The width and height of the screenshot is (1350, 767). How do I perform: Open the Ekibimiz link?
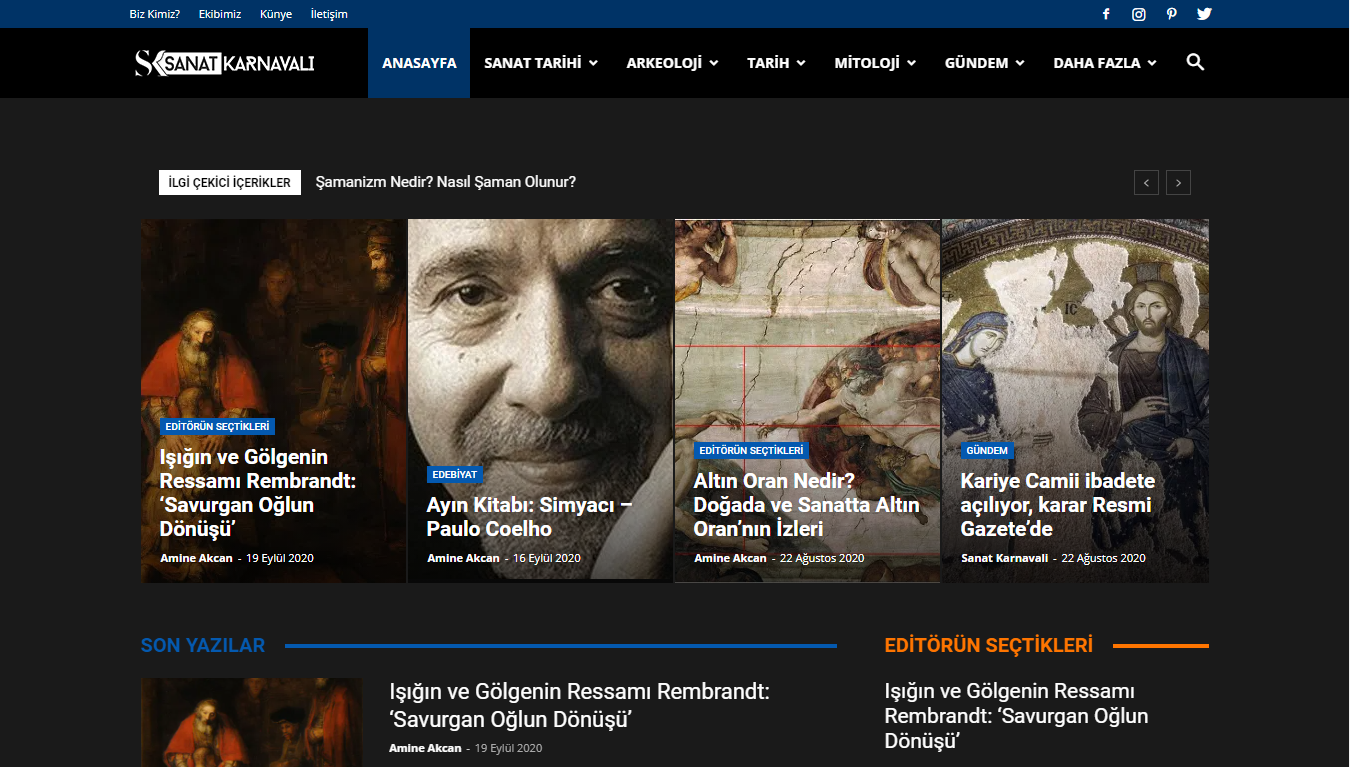[220, 14]
